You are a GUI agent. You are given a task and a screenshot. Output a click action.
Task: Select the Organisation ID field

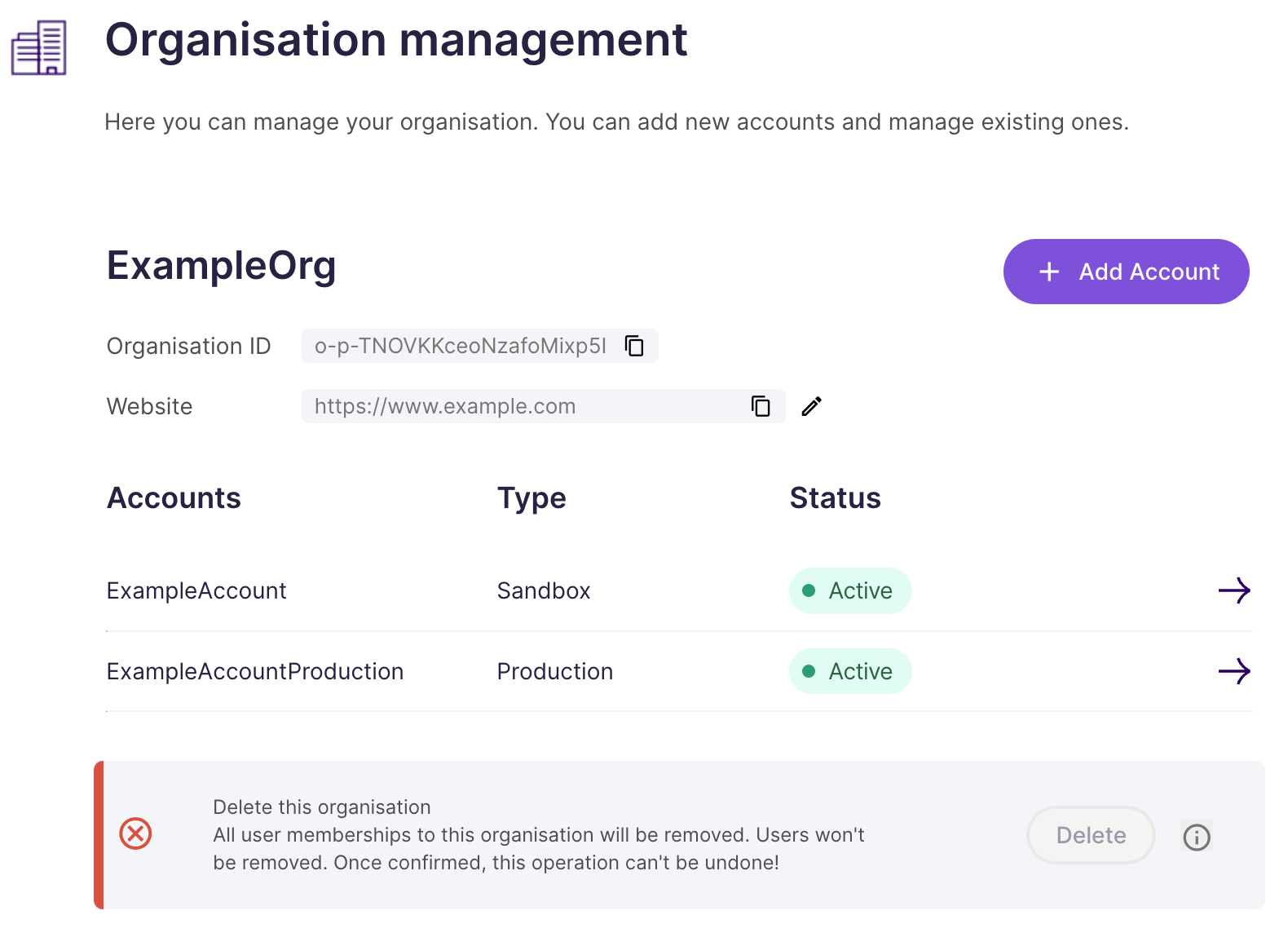coord(479,346)
